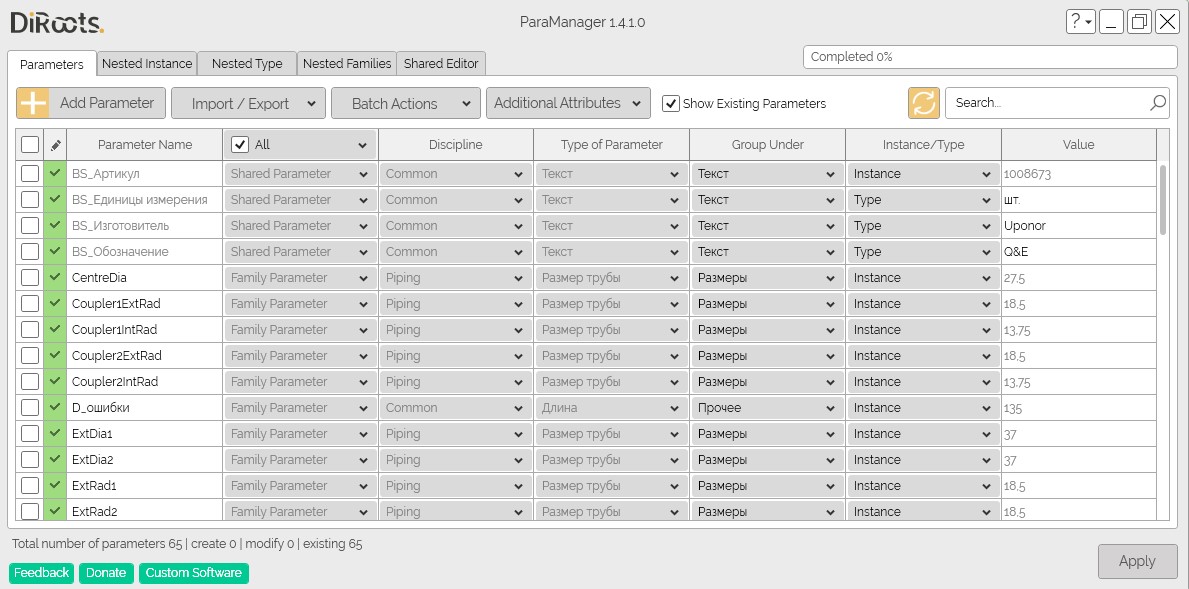Open the help question mark menu
The width and height of the screenshot is (1189, 589).
click(x=1080, y=21)
